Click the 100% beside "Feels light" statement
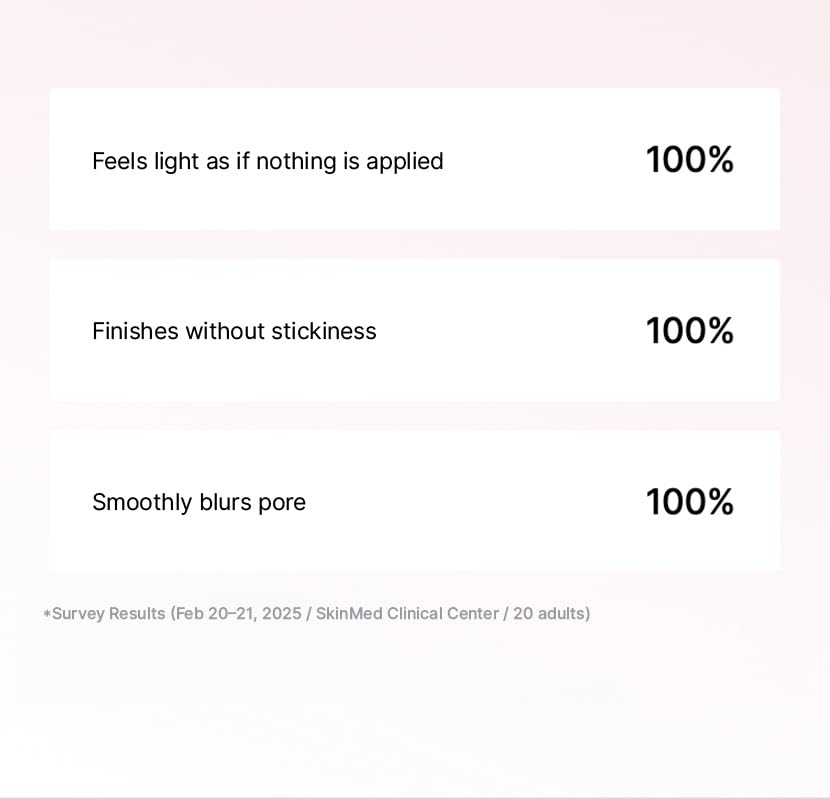This screenshot has width=830, height=799. pyautogui.click(x=690, y=159)
